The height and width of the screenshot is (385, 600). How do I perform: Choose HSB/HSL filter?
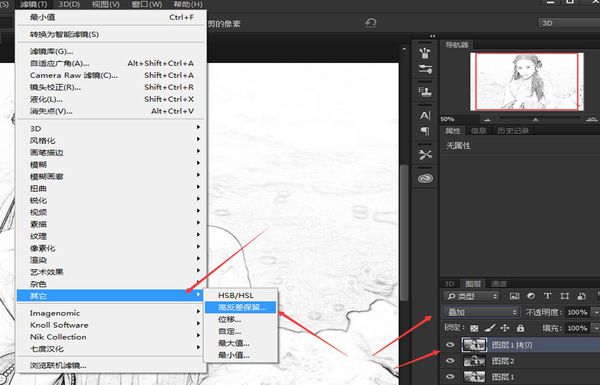(x=240, y=295)
